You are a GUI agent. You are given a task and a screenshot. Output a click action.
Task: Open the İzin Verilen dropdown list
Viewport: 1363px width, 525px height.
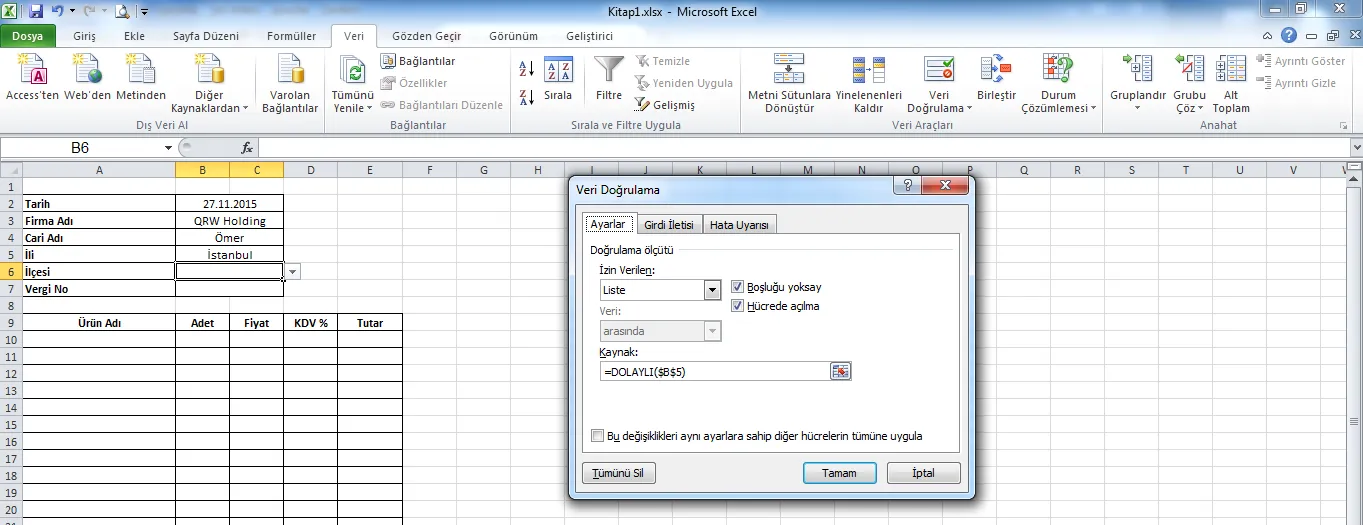pos(712,290)
